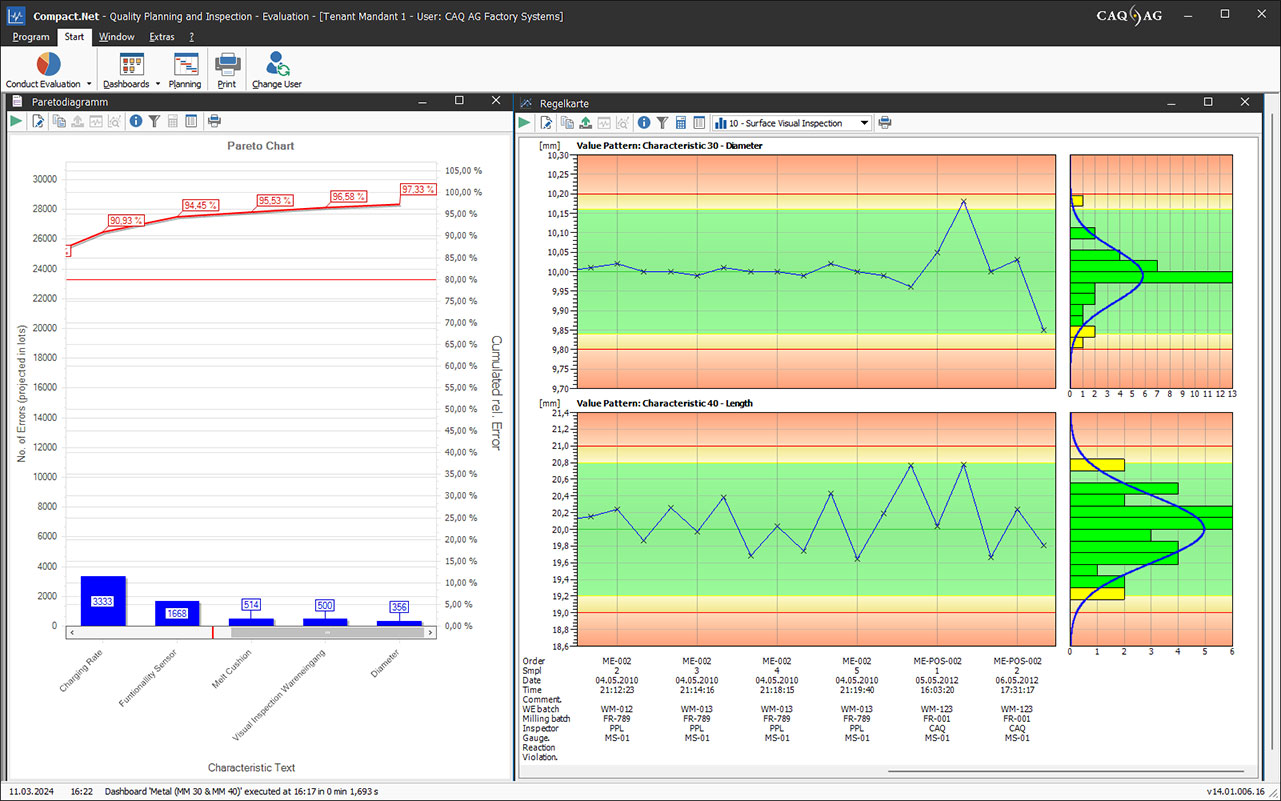Open the '10 - Surface Visual Inspection' combo box

click(x=864, y=123)
